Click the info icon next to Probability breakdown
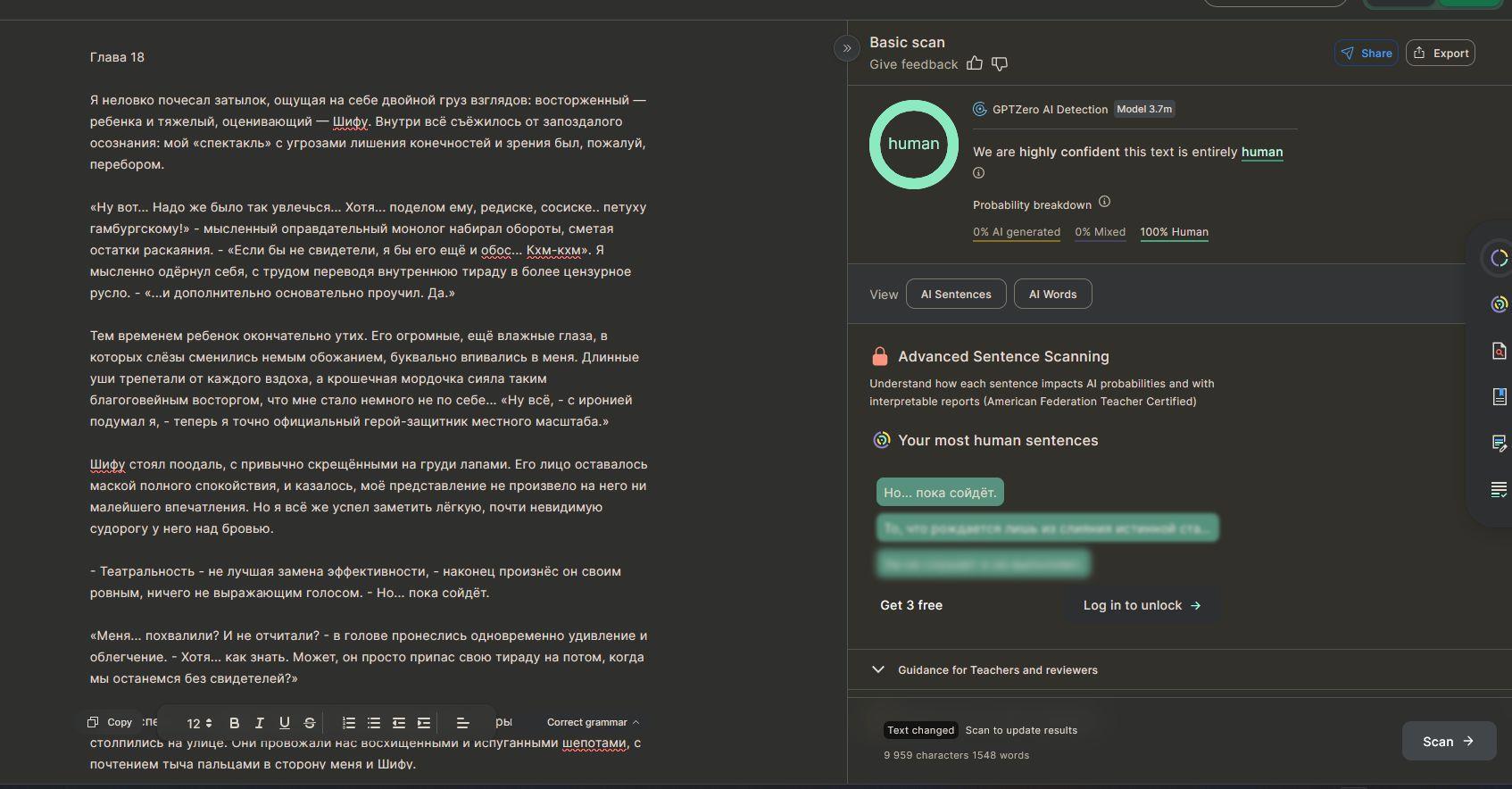The width and height of the screenshot is (1512, 789). point(1104,202)
